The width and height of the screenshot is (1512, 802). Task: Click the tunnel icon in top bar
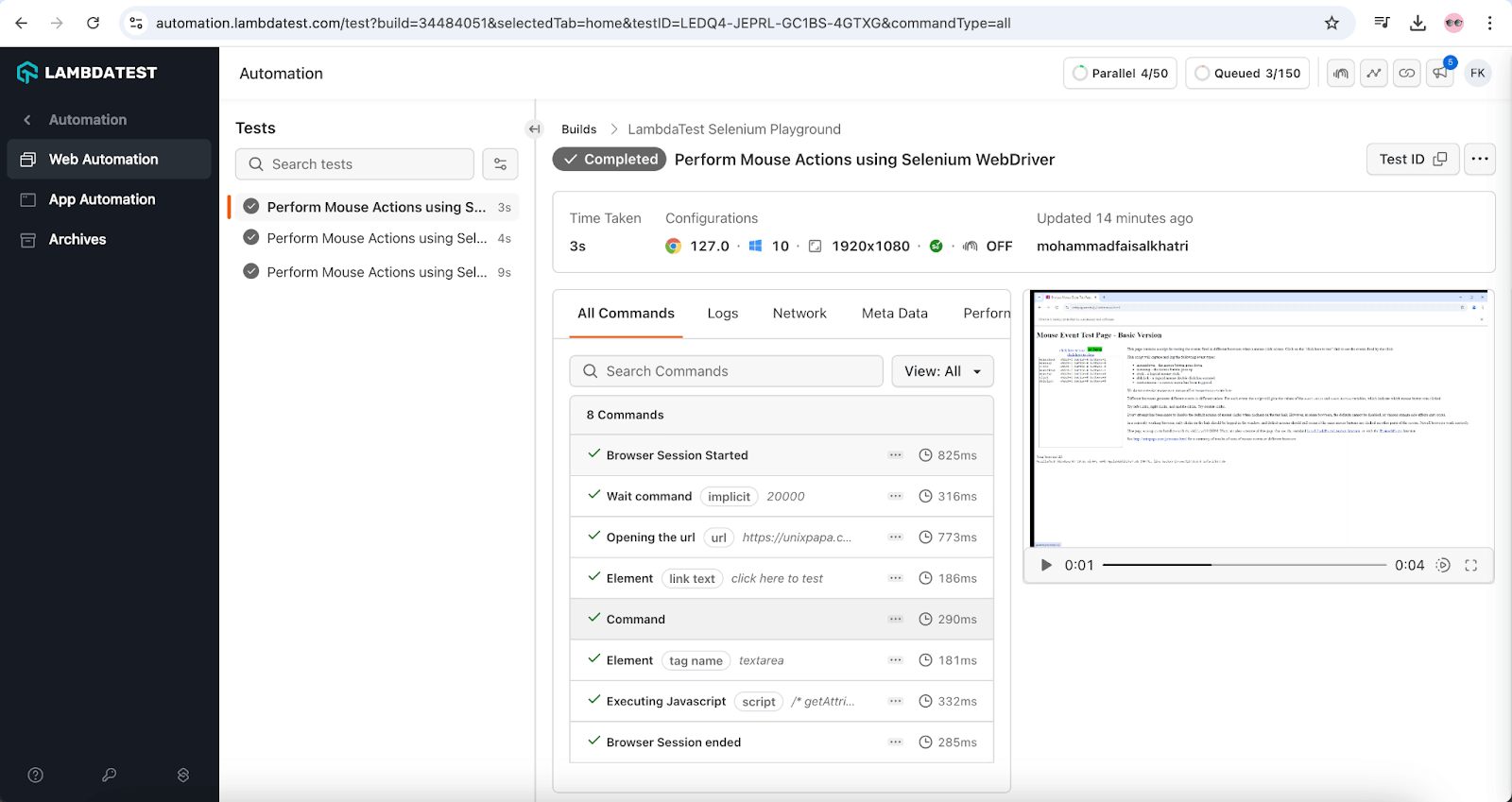1341,74
